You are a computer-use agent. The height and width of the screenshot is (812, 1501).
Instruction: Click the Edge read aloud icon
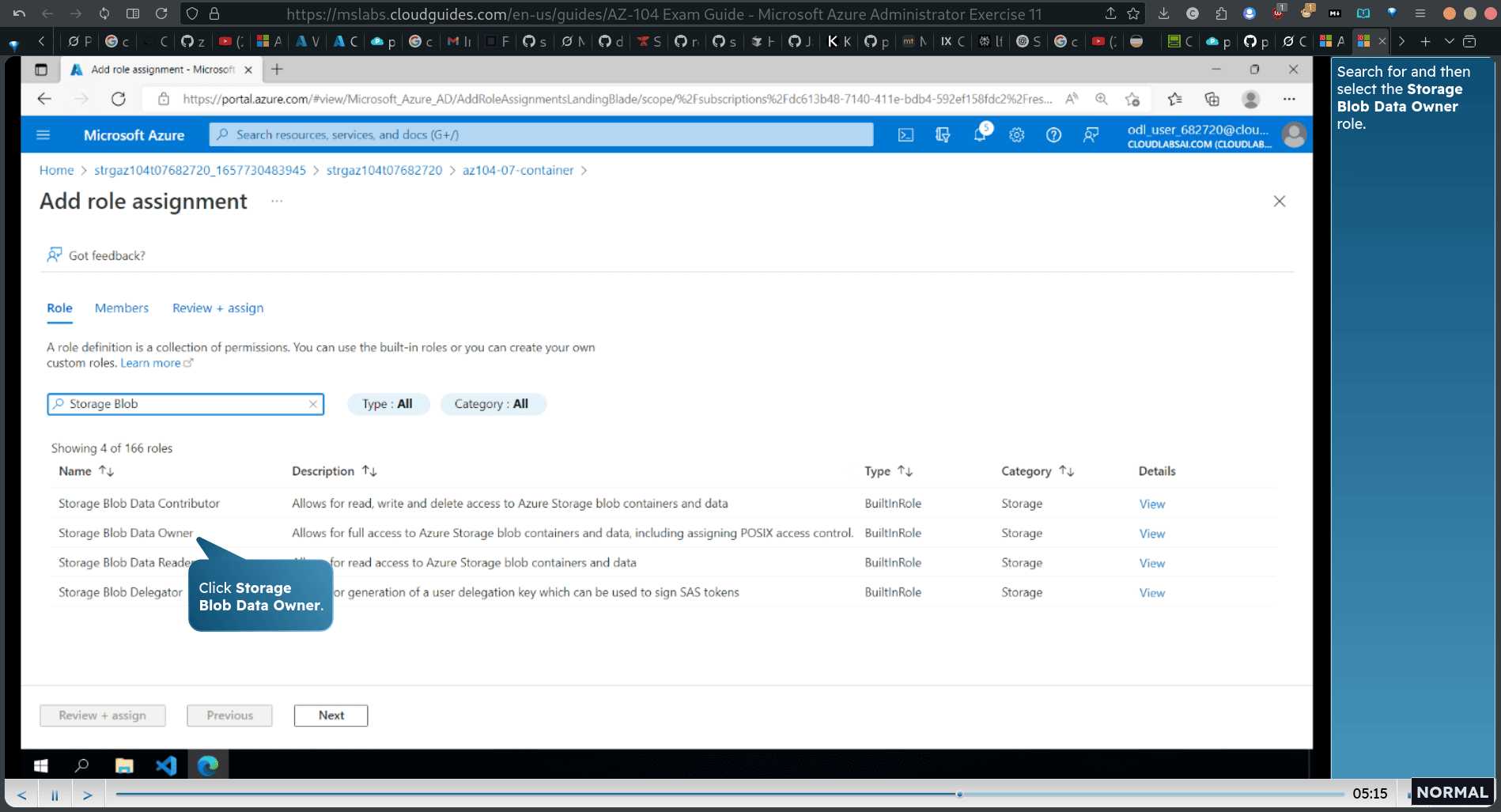1072,99
